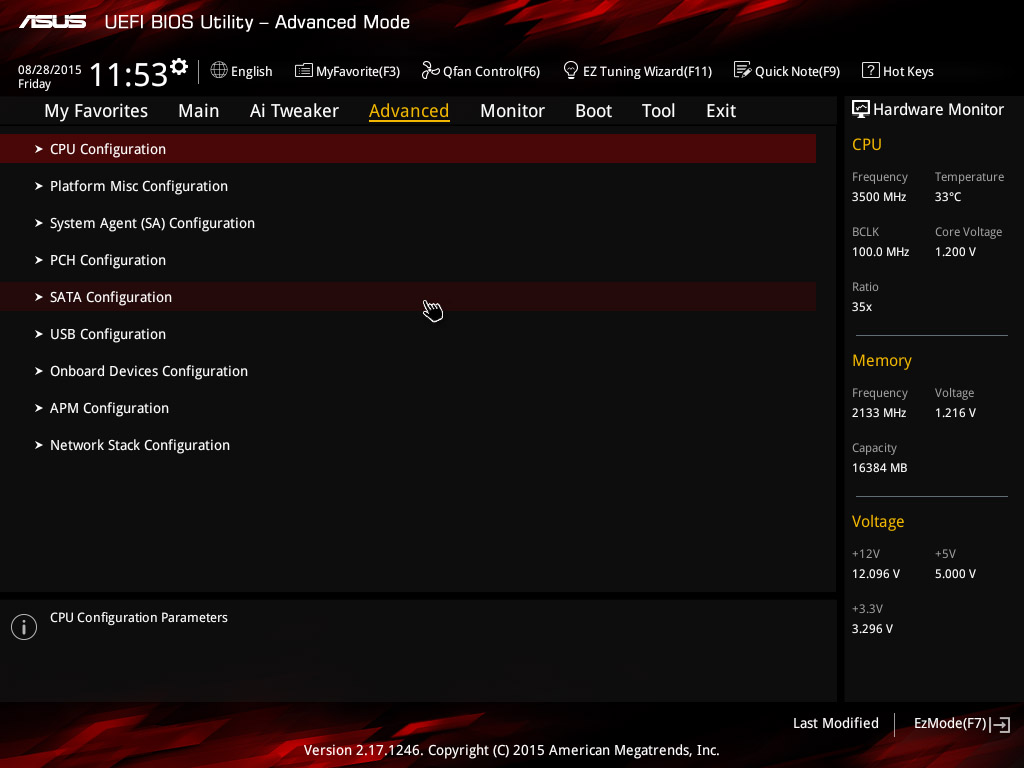
Task: Open Network Stack Configuration submenu
Action: click(x=408, y=445)
